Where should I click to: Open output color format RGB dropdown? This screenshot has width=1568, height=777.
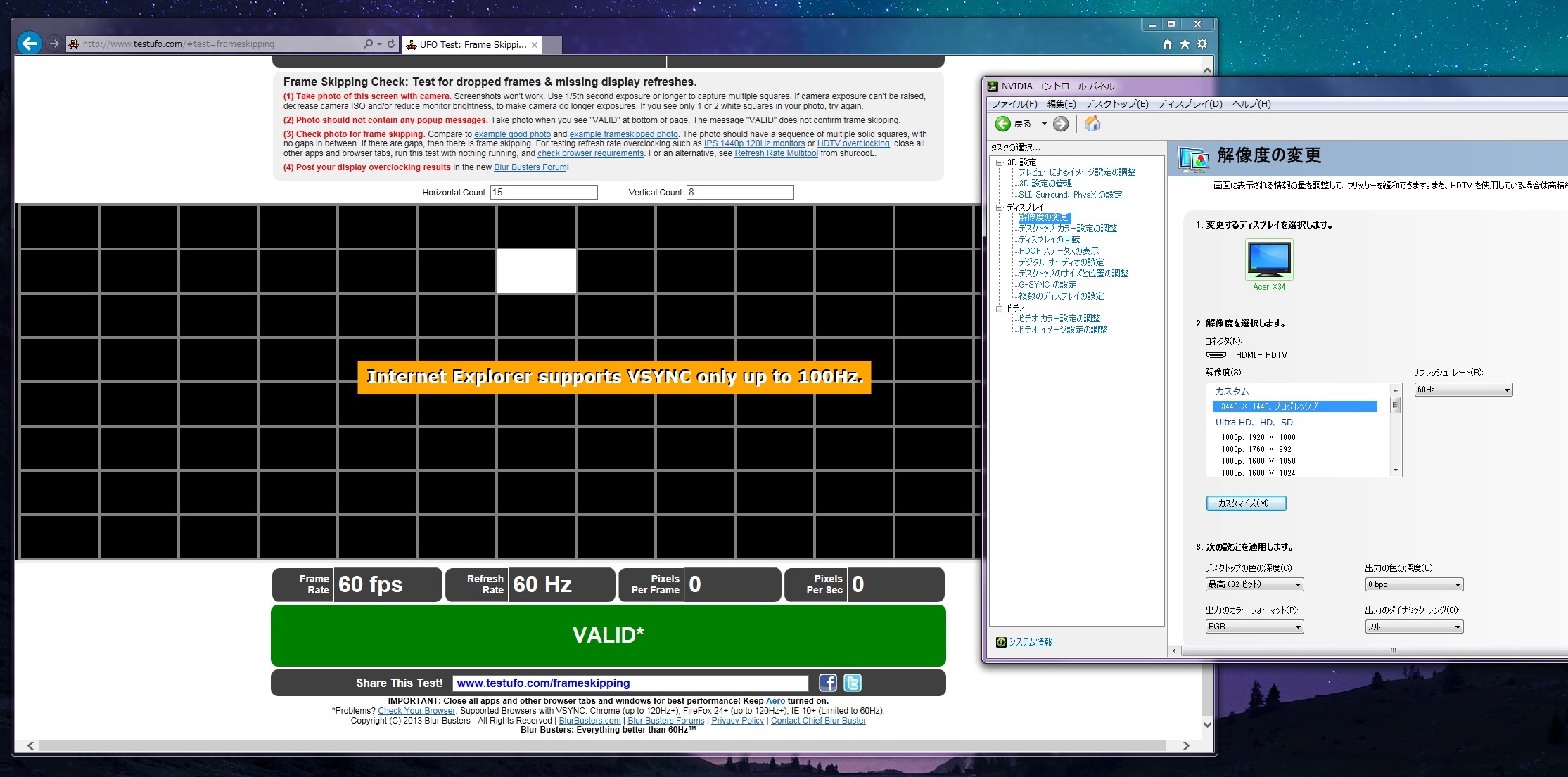[x=1254, y=627]
